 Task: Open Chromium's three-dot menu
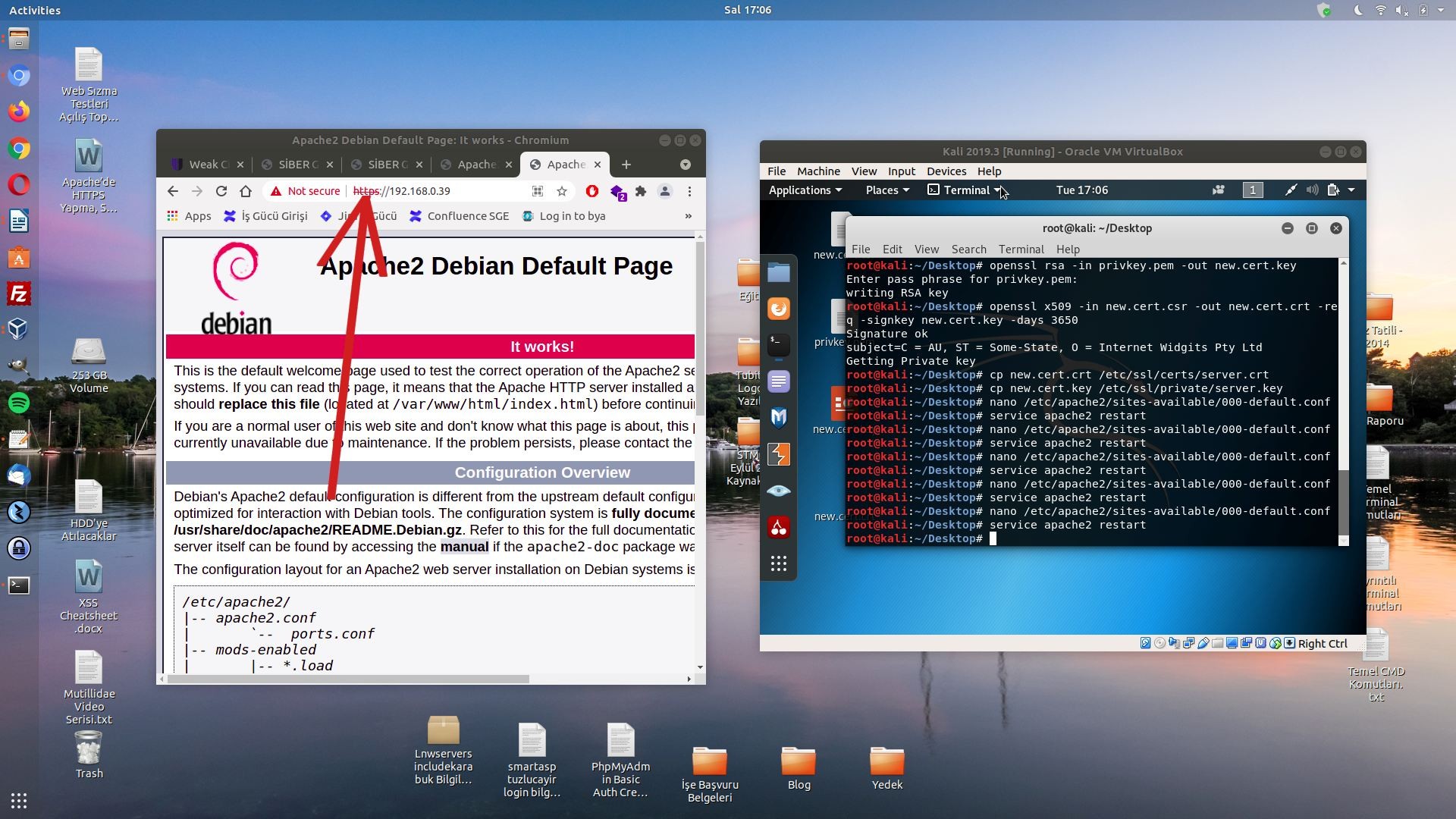689,191
